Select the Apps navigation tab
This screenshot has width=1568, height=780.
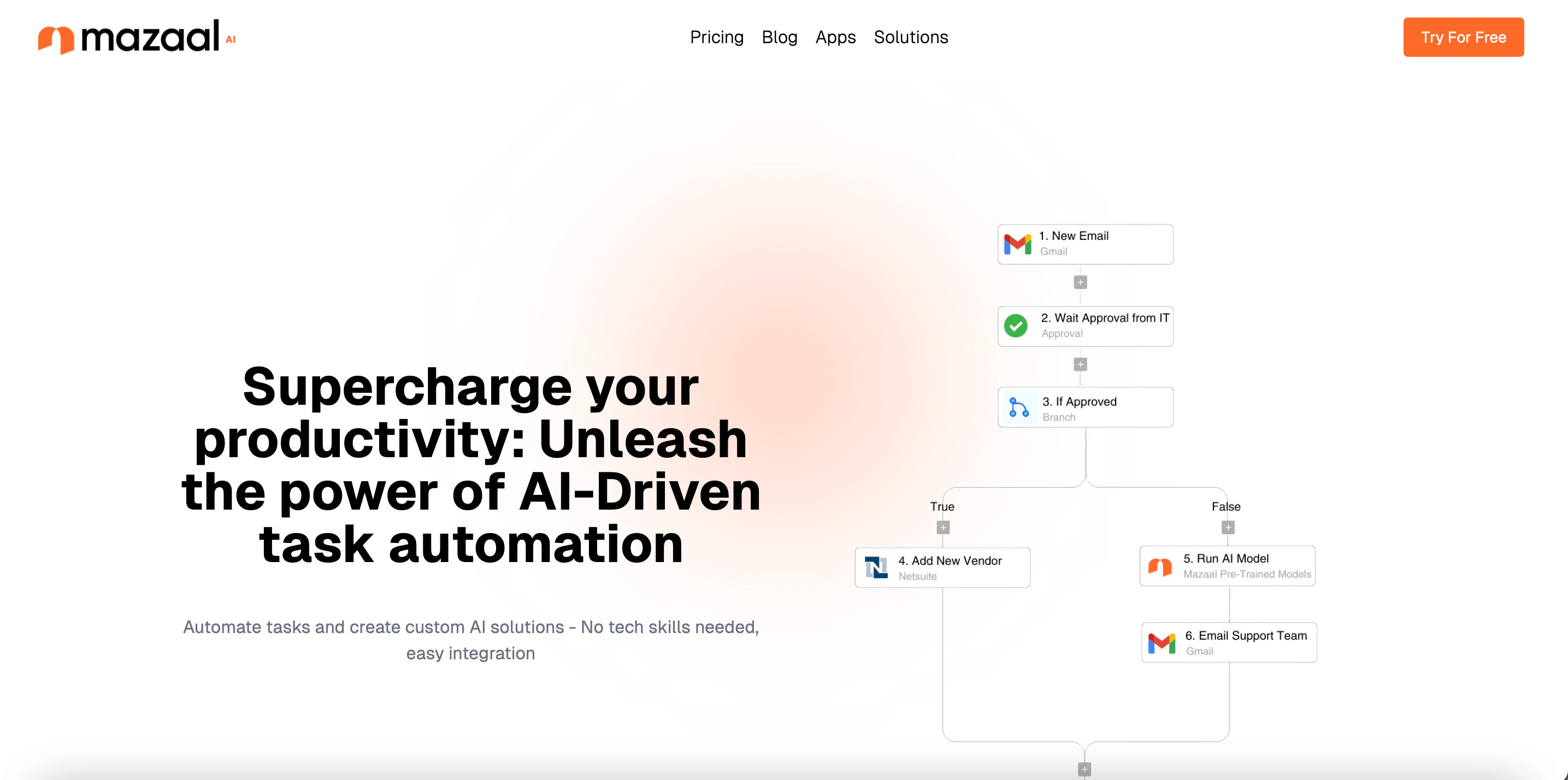pos(835,37)
